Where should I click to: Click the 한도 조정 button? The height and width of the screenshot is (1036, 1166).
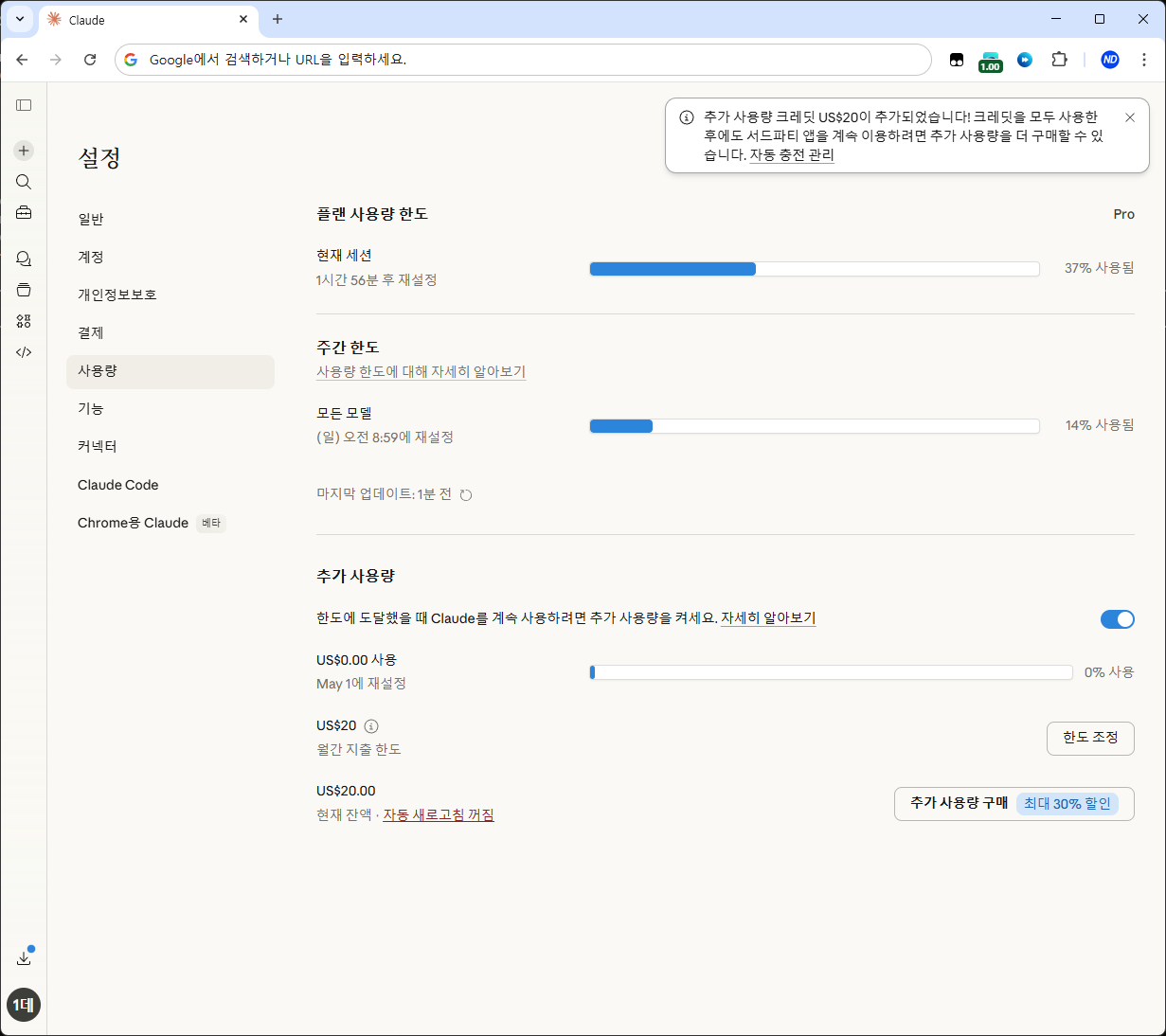(1090, 738)
